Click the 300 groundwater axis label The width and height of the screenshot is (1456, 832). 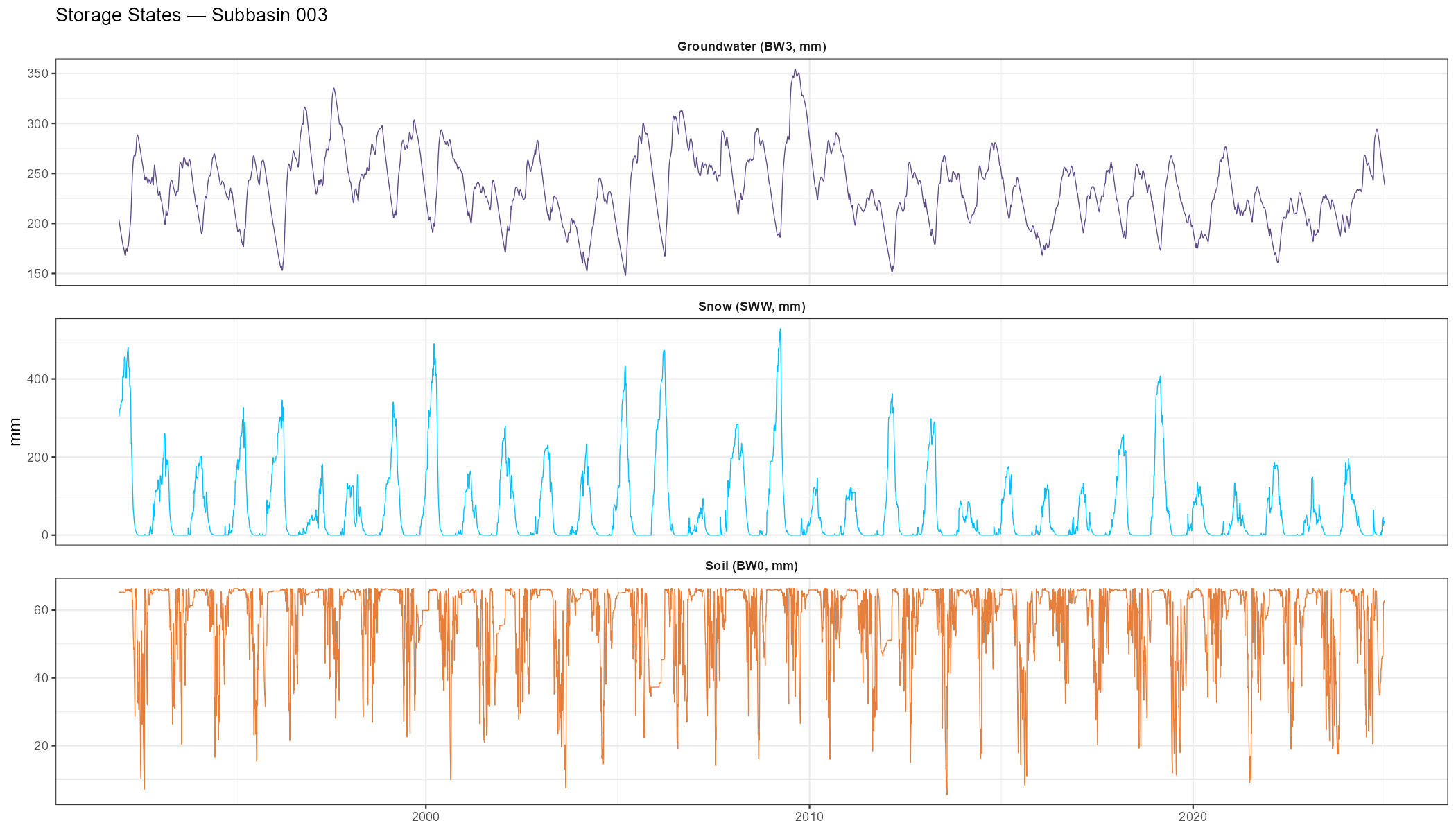pyautogui.click(x=38, y=124)
